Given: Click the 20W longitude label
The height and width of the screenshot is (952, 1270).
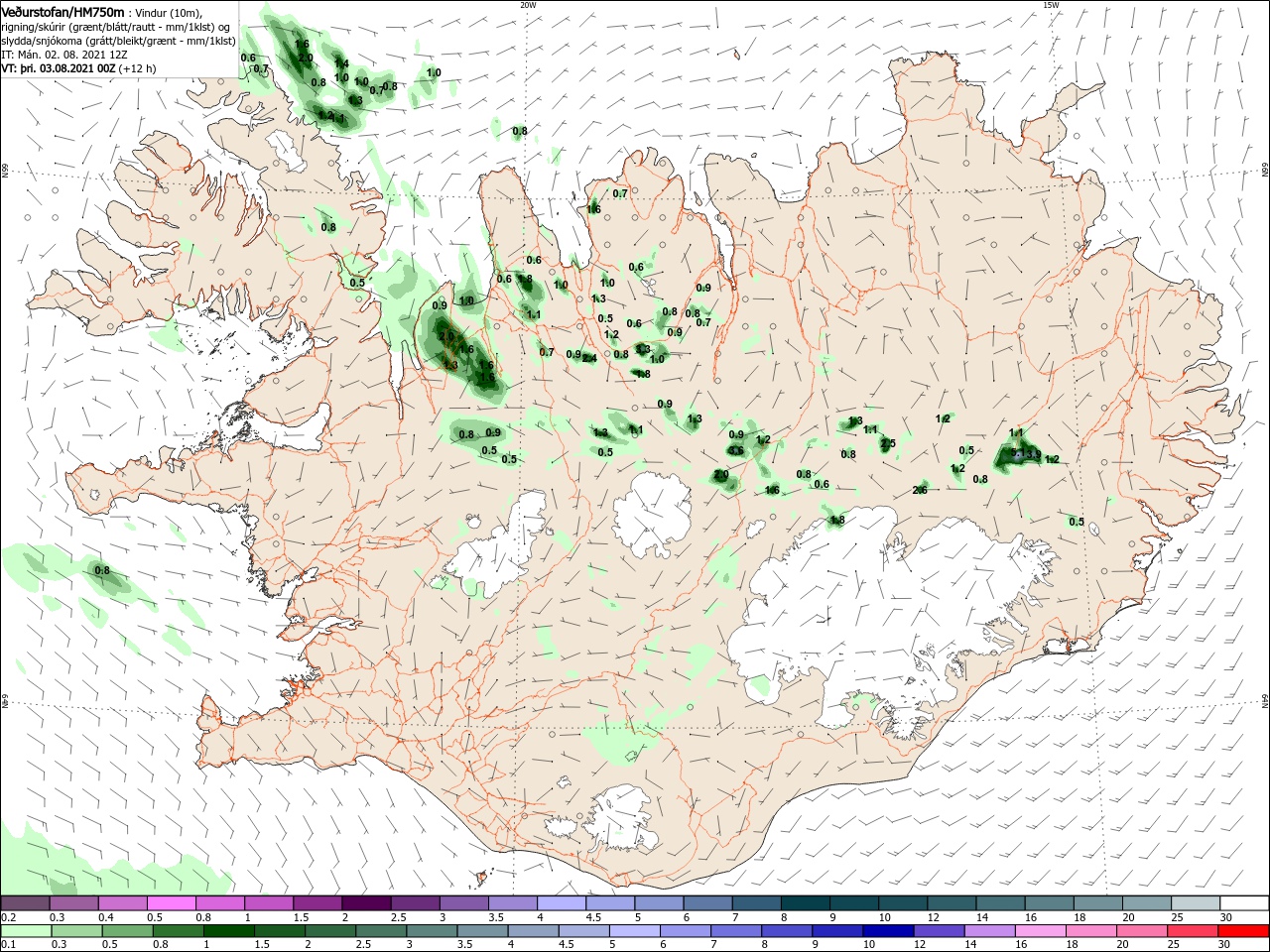Looking at the screenshot, I should [x=528, y=5].
